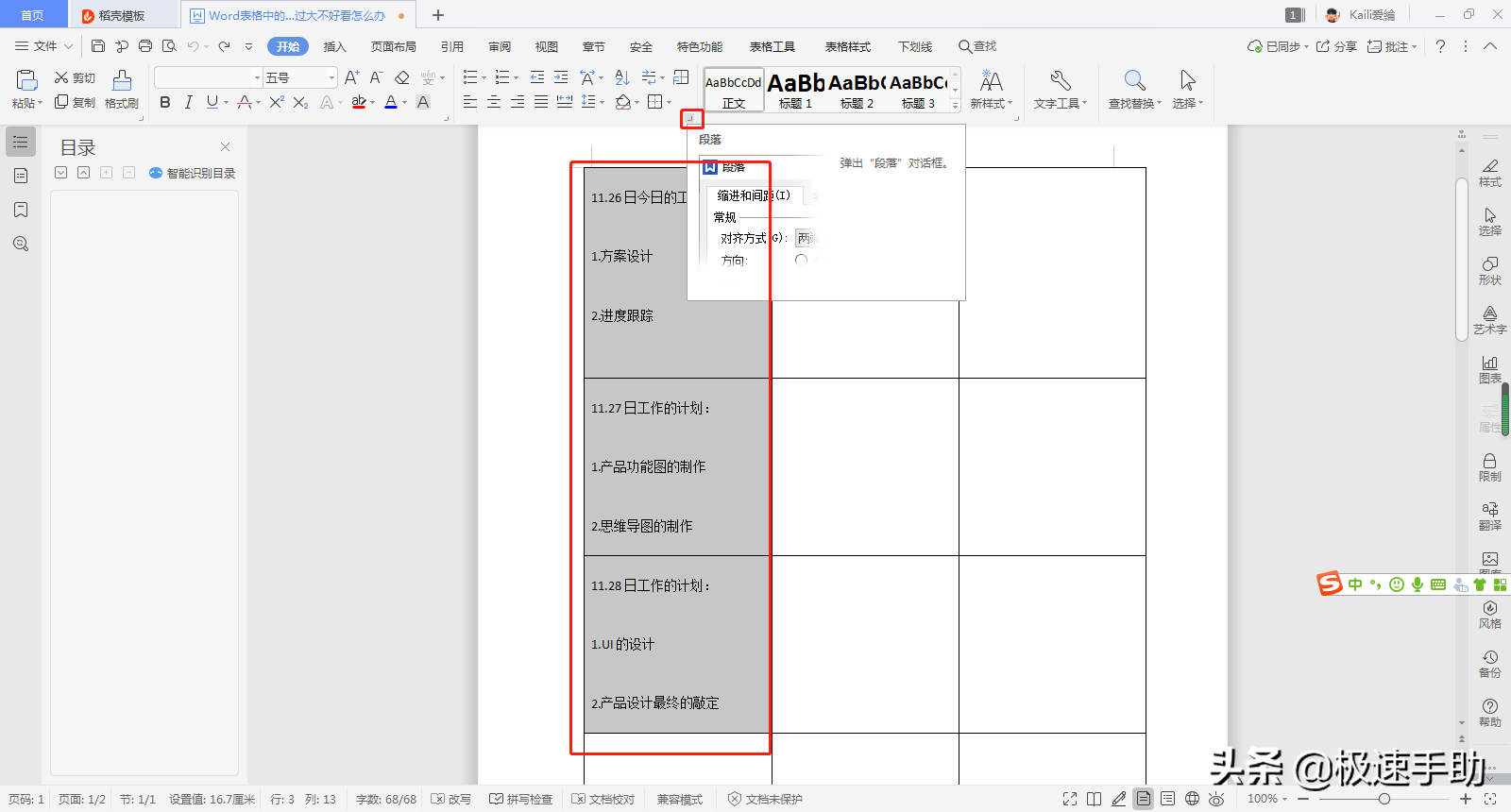Open the Translate (翻译) sidebar tool

(x=1489, y=516)
